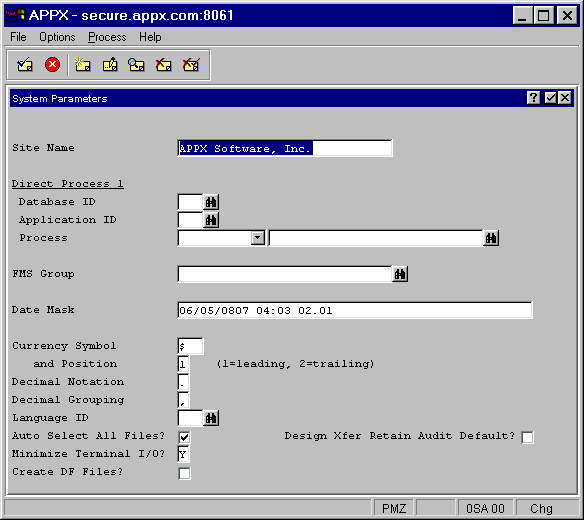Image resolution: width=584 pixels, height=520 pixels.
Task: Click the Decimal Notation field
Action: pos(183,382)
